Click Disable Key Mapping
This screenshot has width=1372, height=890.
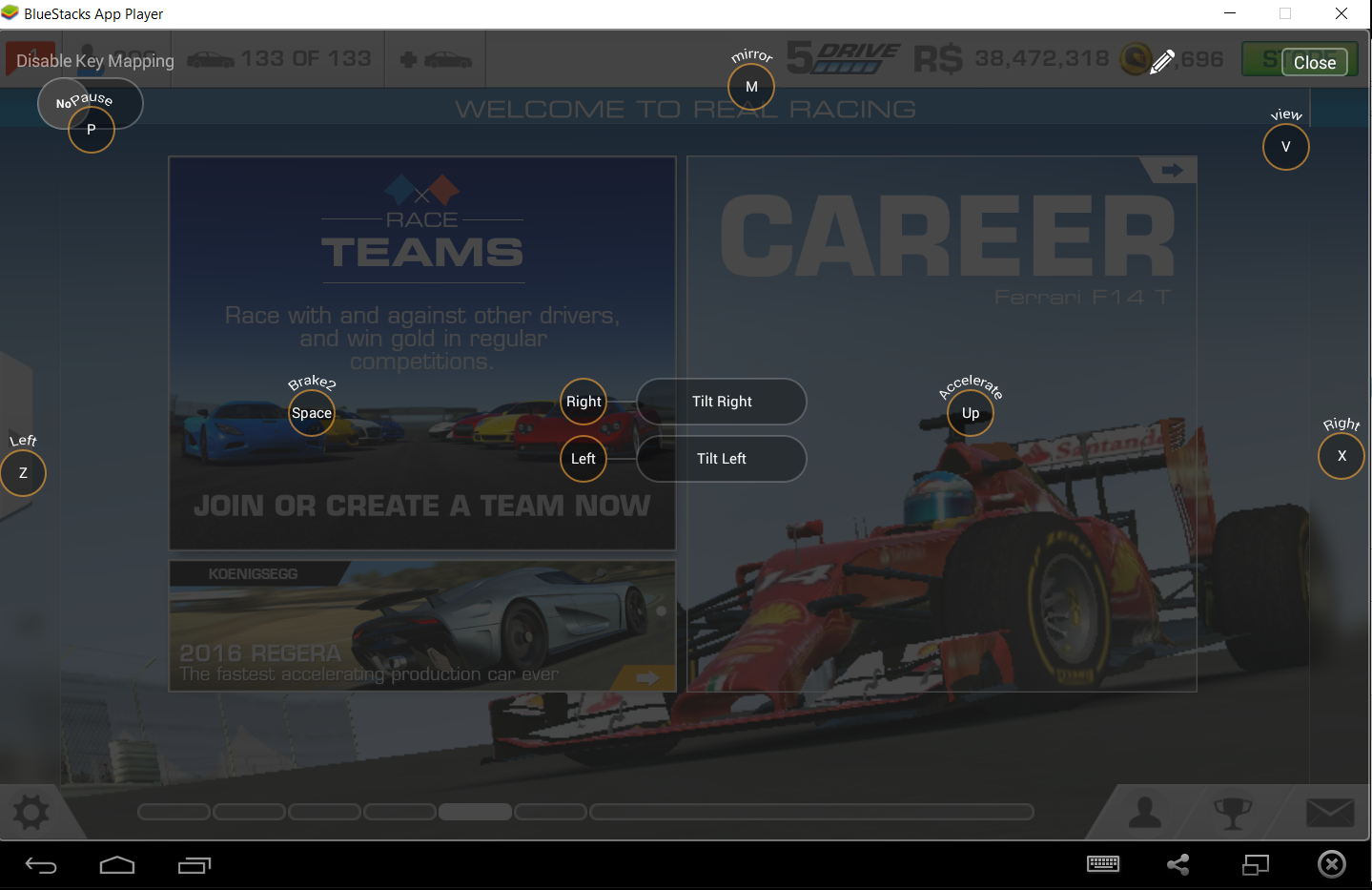(95, 61)
